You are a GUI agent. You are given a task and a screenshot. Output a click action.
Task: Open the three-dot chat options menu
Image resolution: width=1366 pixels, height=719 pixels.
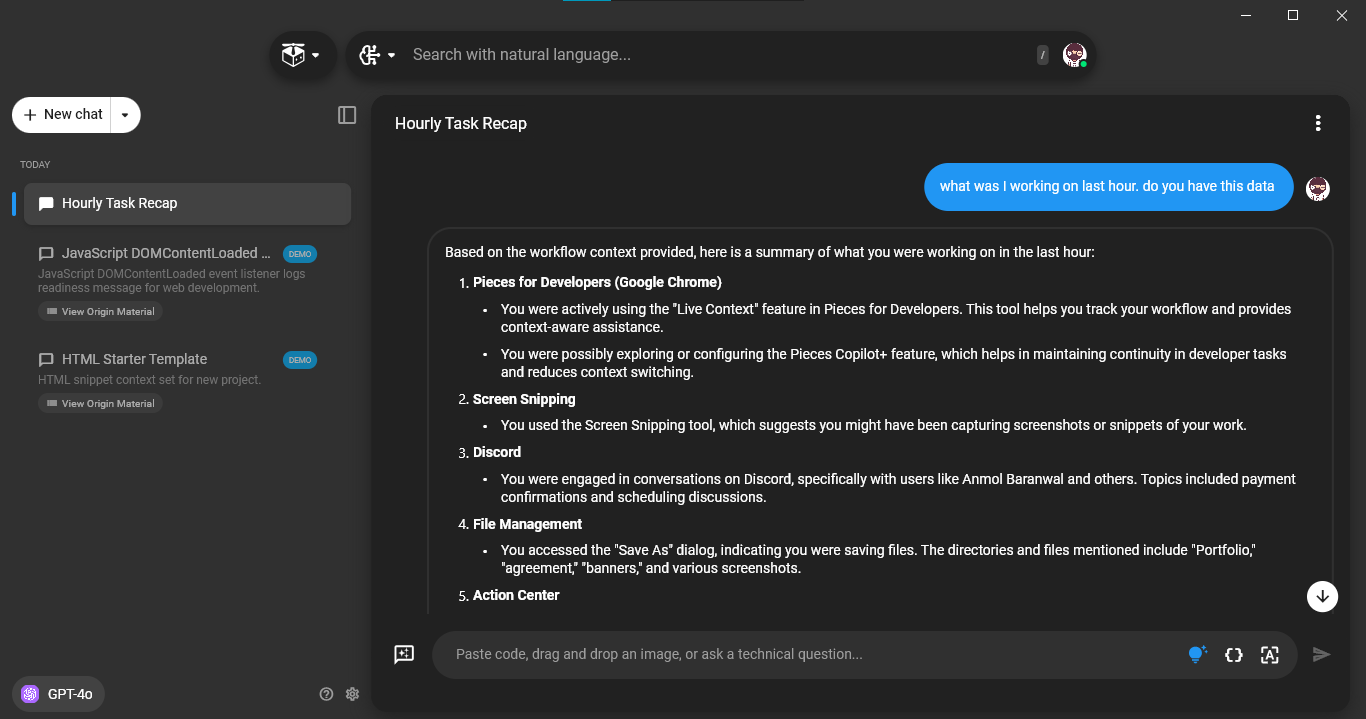(1318, 123)
